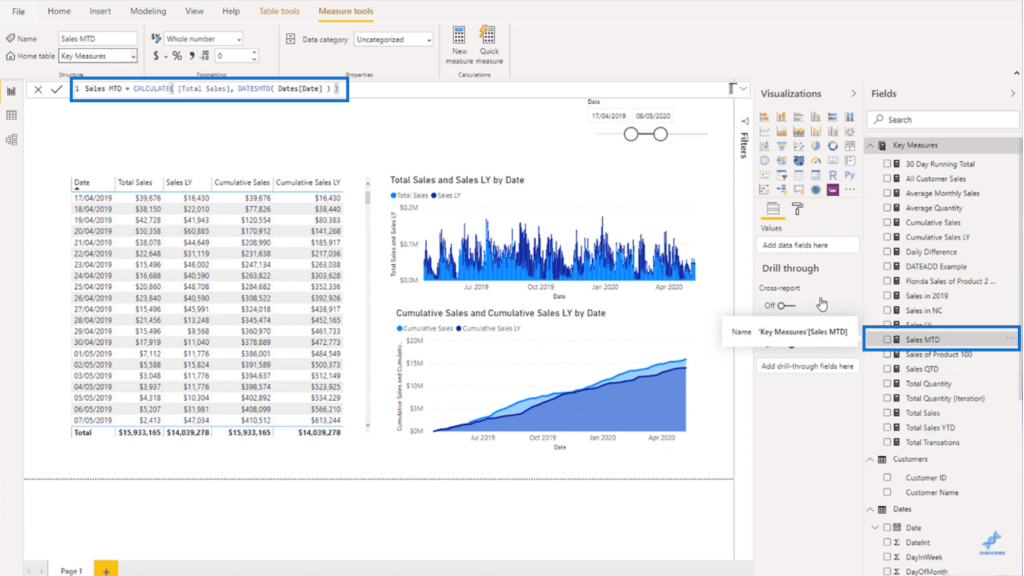Collapse the Visualizations pane chevron

point(854,94)
